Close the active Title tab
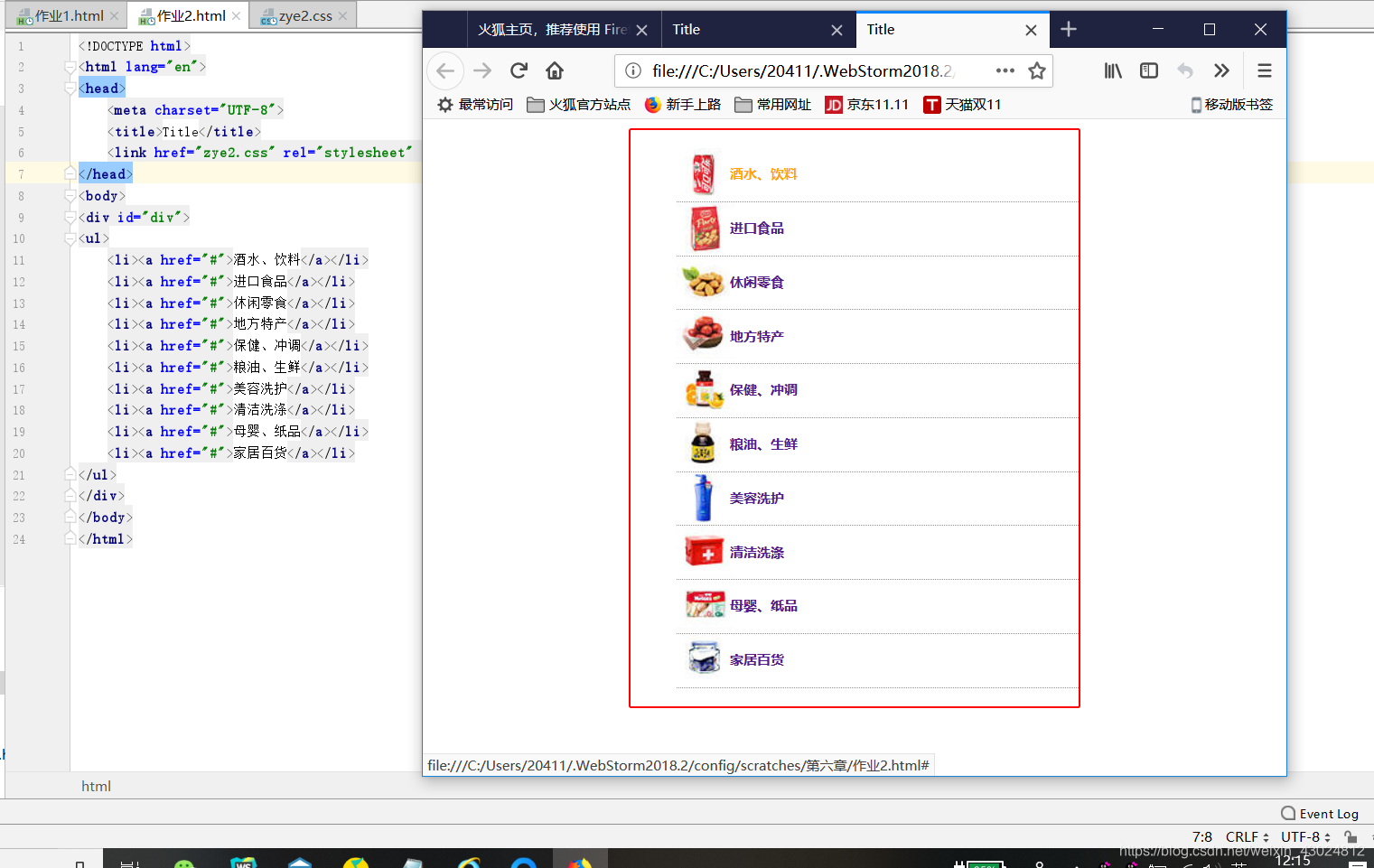Viewport: 1374px width, 868px height. 1031,30
